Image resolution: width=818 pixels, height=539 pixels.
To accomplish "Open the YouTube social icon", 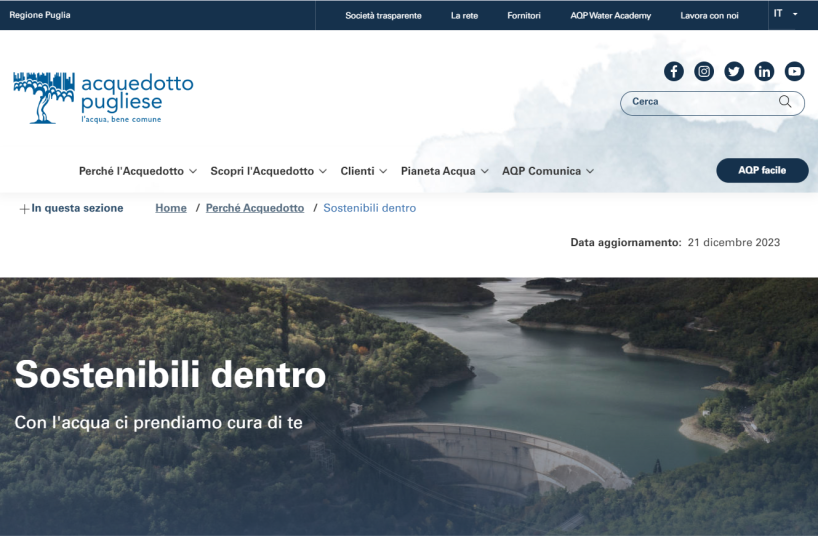I will pyautogui.click(x=795, y=71).
